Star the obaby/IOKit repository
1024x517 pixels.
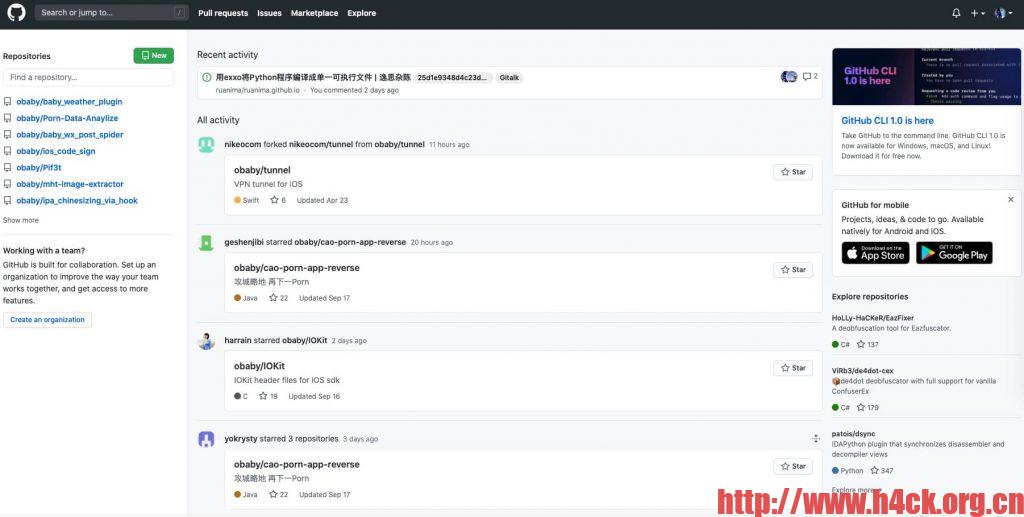pos(793,368)
